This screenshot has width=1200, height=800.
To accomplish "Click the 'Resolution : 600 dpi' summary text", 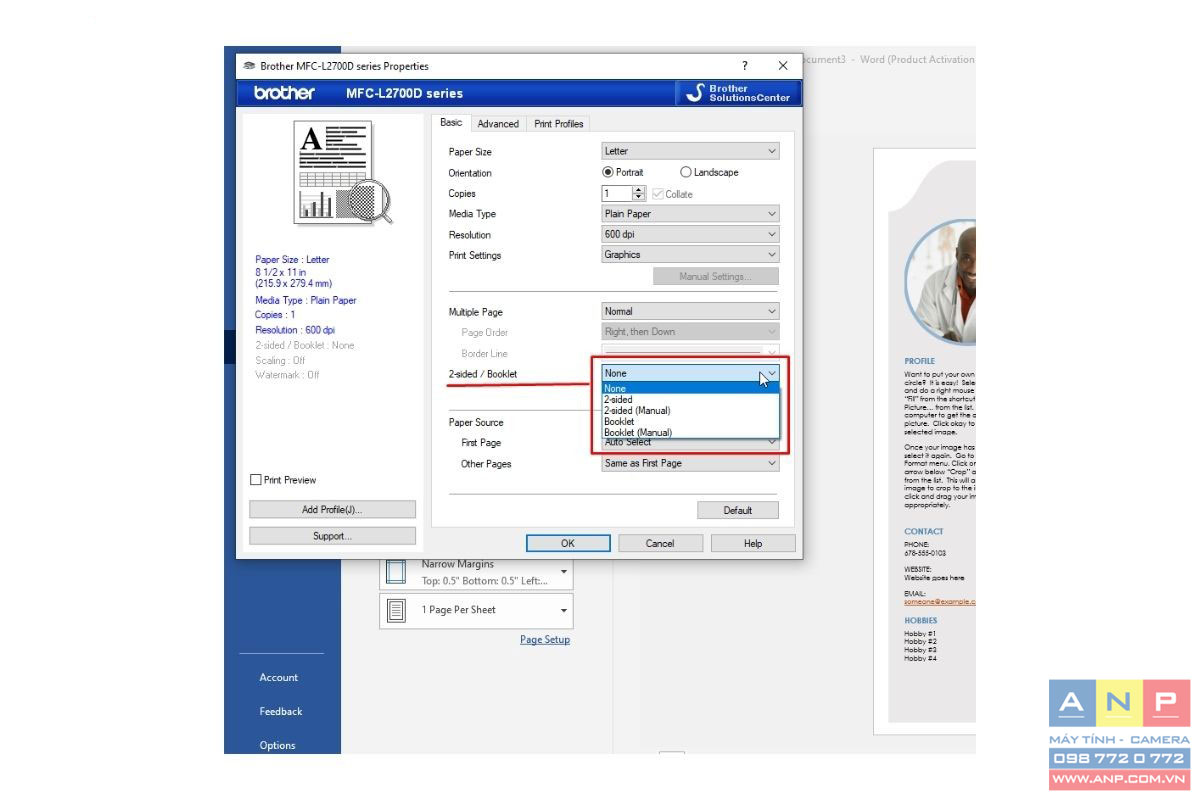I will pos(295,330).
